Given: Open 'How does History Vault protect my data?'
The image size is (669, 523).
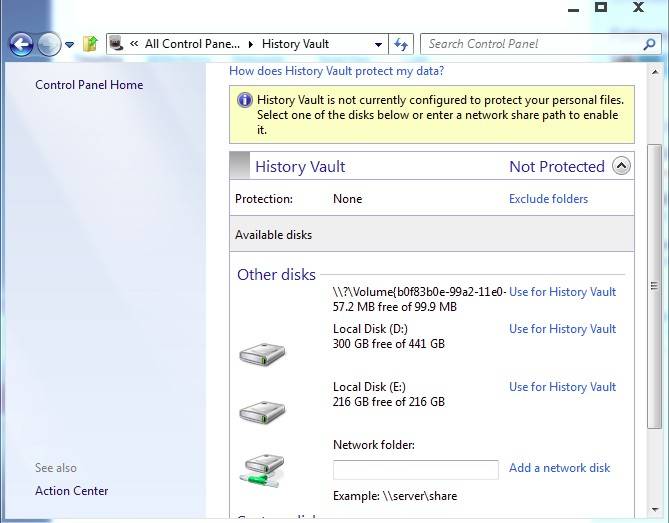Looking at the screenshot, I should pos(336,71).
